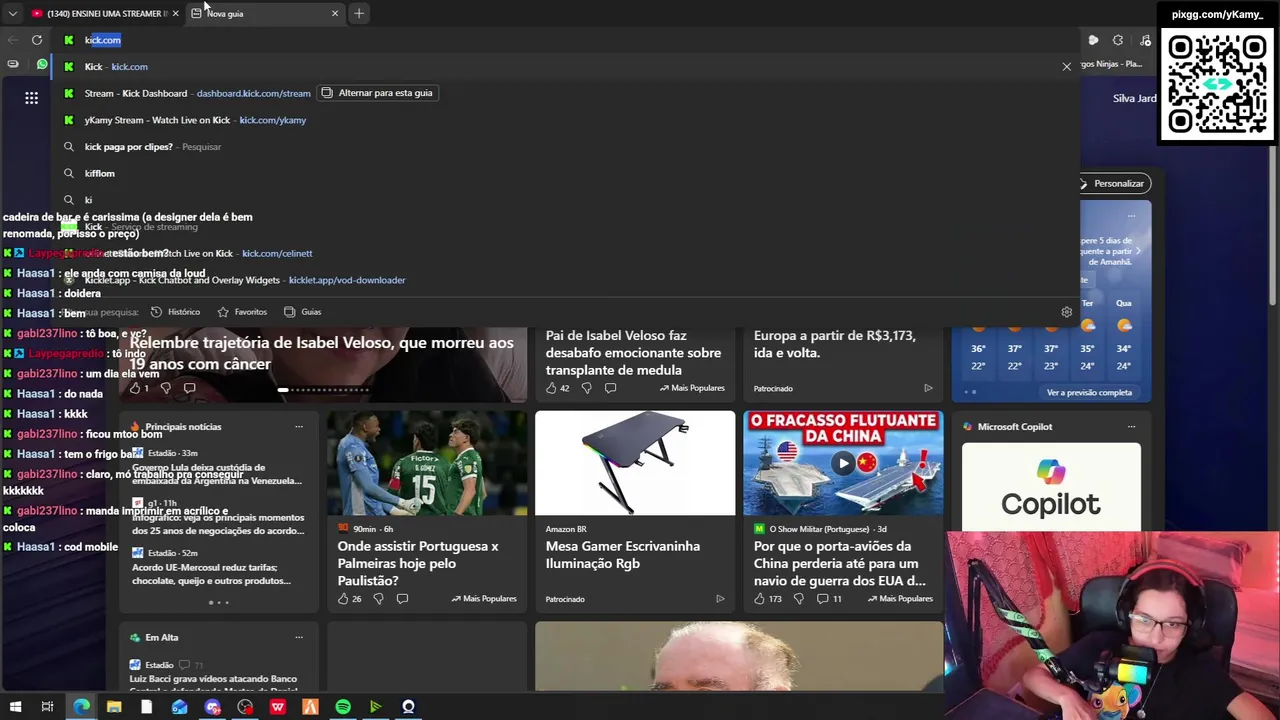This screenshot has width=1280, height=720.
Task: Open comments on porta-aviões article
Action: point(829,599)
